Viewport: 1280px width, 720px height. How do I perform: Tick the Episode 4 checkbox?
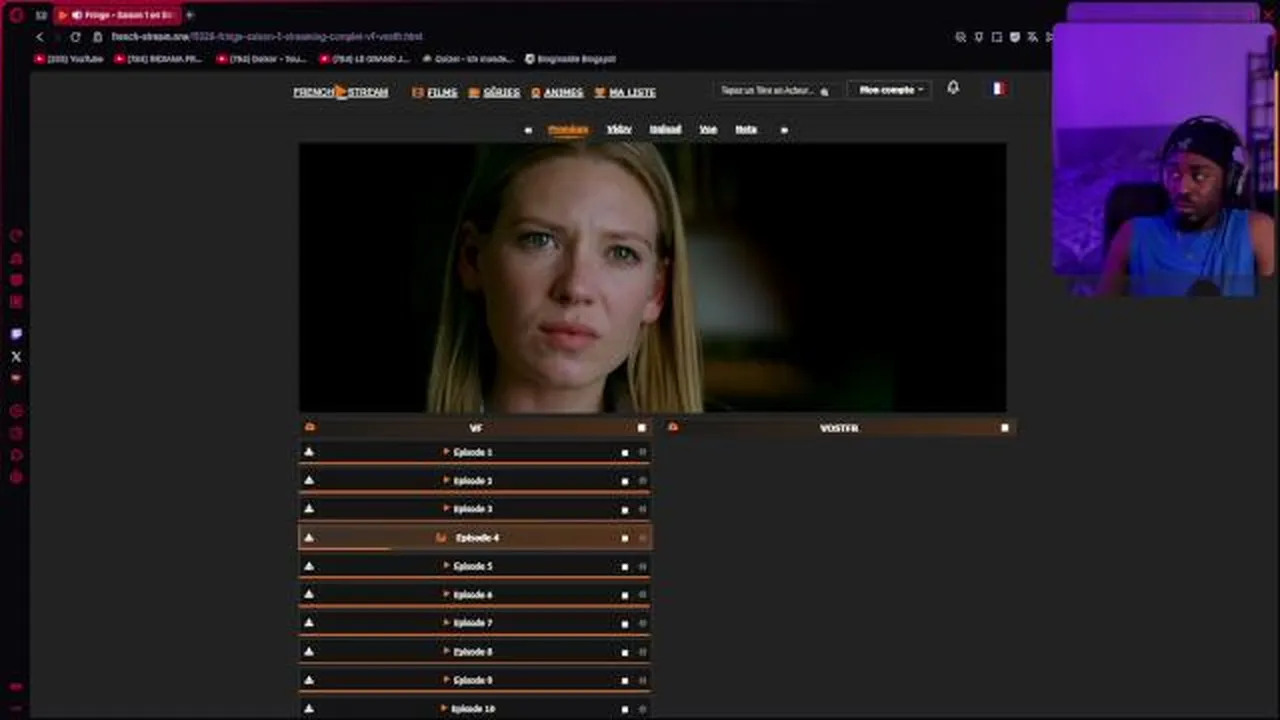click(625, 538)
